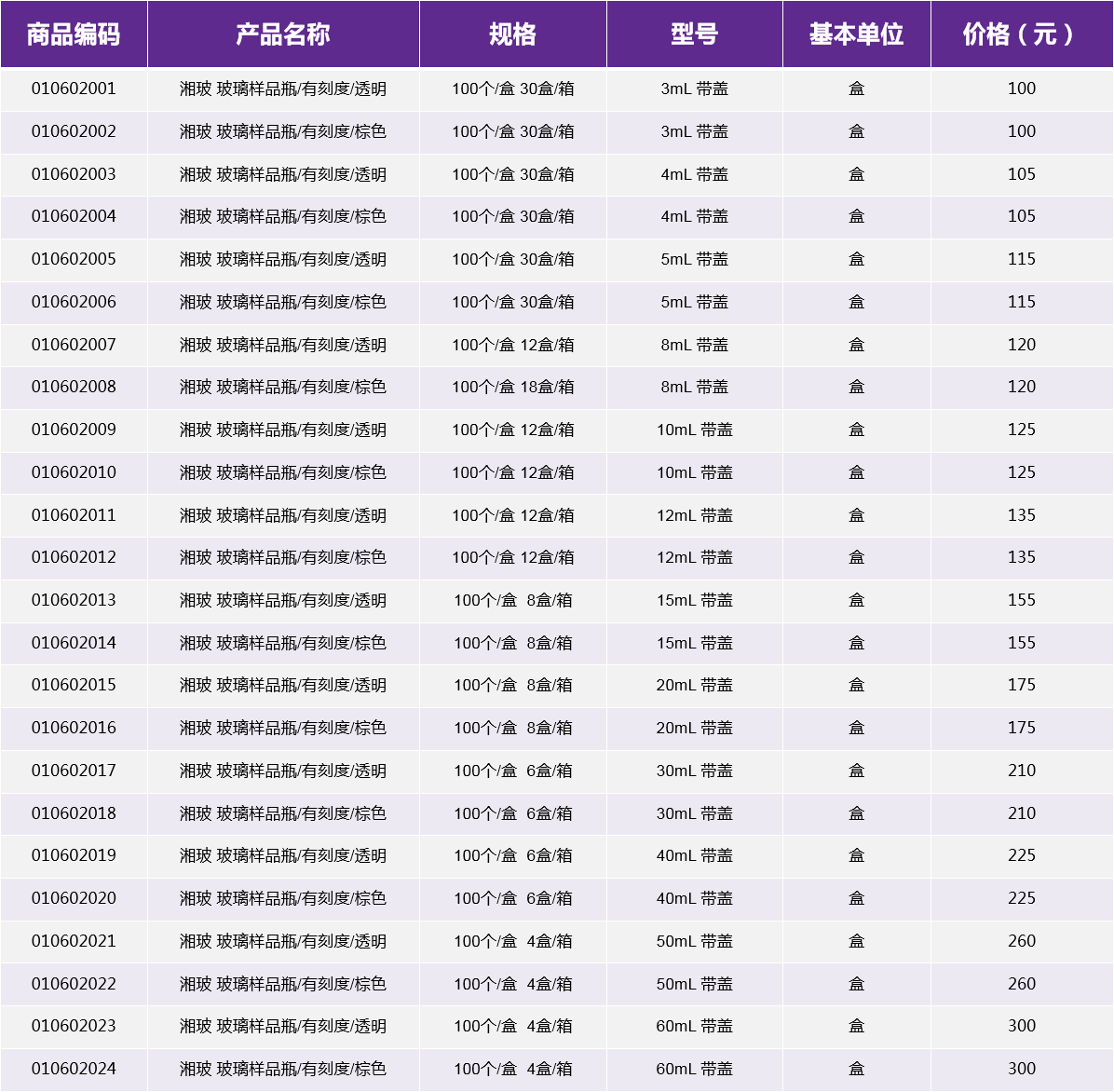This screenshot has height=1092, width=1114.
Task: Select product code 010602005
Action: 74,259
